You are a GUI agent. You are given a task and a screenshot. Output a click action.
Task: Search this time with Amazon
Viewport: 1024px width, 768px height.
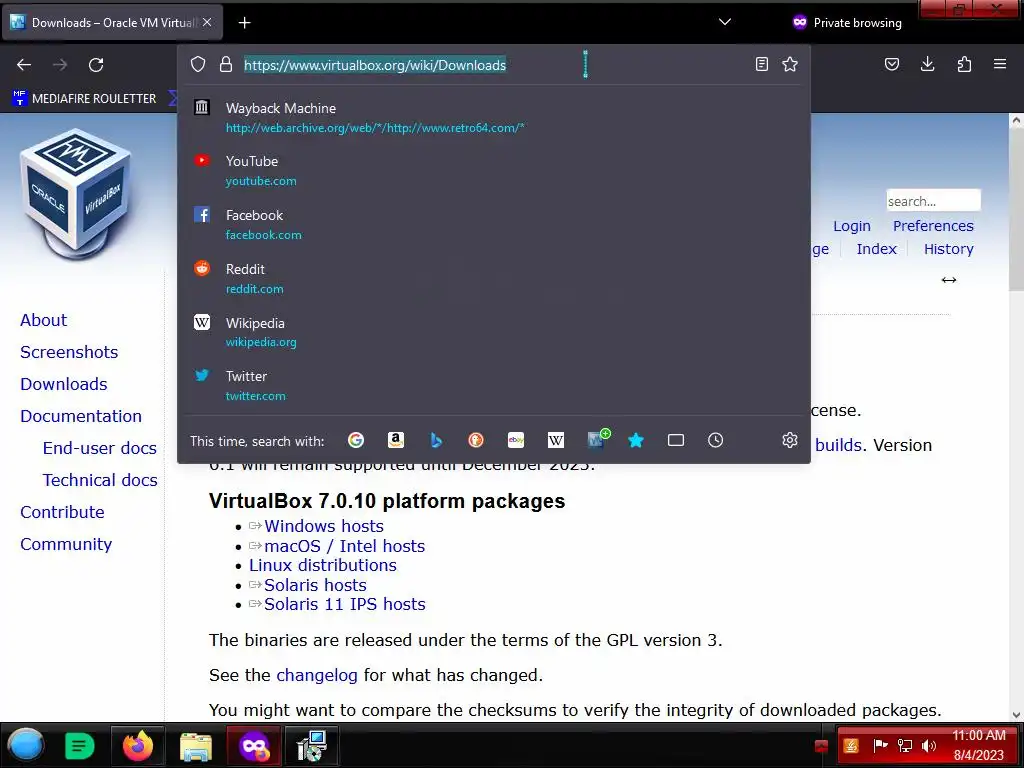(x=396, y=440)
